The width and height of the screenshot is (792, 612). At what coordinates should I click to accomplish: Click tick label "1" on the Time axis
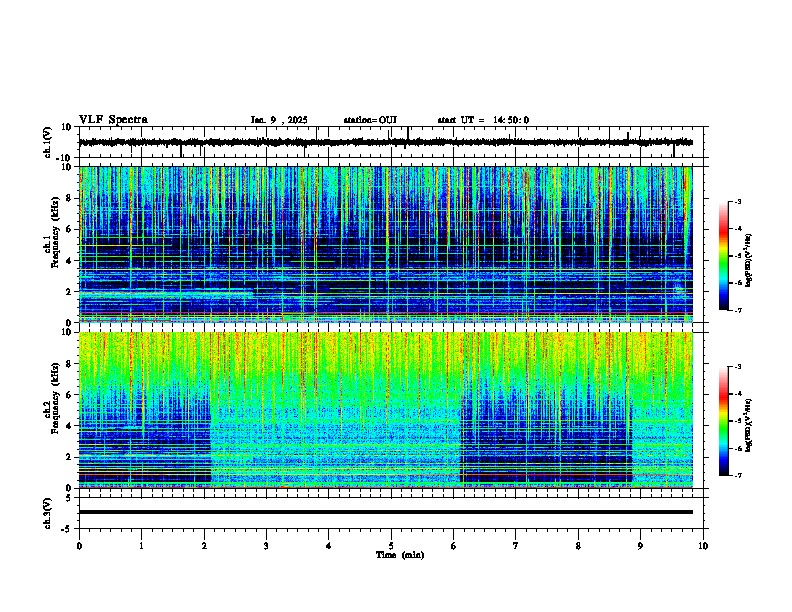tap(141, 546)
